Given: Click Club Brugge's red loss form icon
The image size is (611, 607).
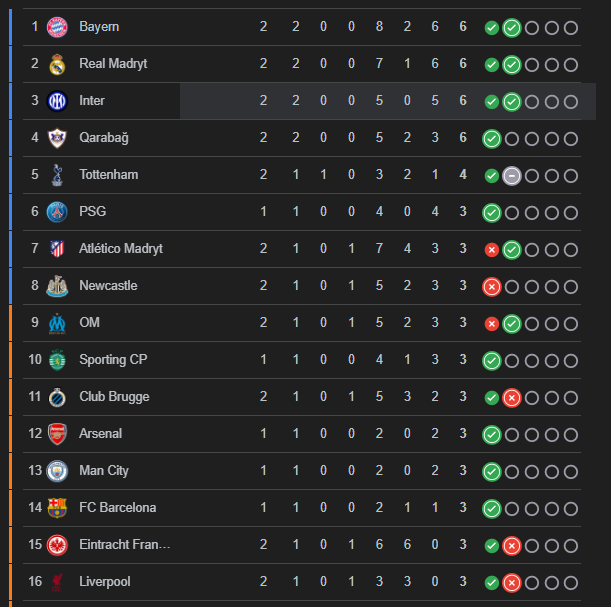Looking at the screenshot, I should [x=511, y=398].
